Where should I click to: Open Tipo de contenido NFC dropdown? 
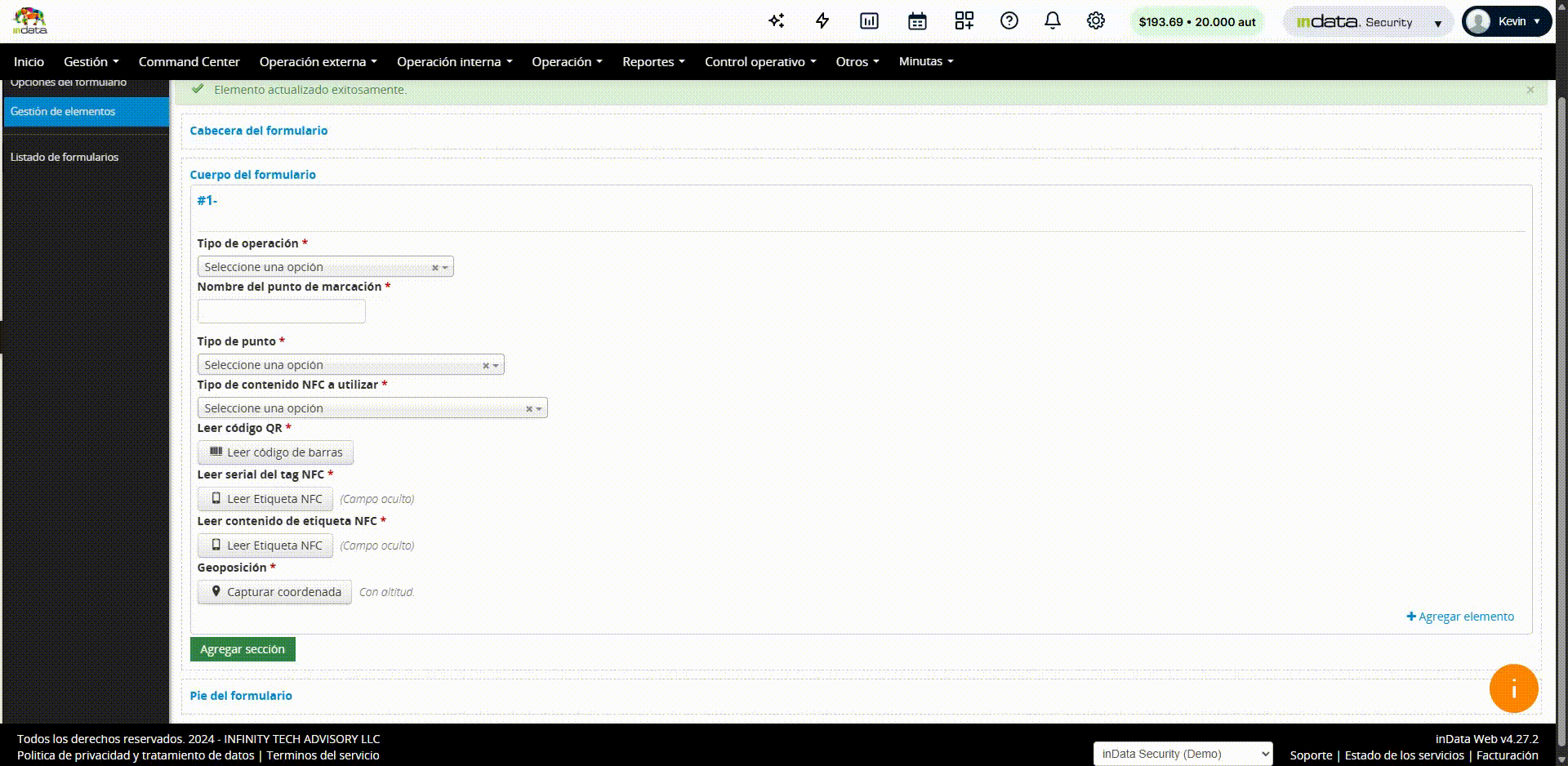[x=372, y=408]
